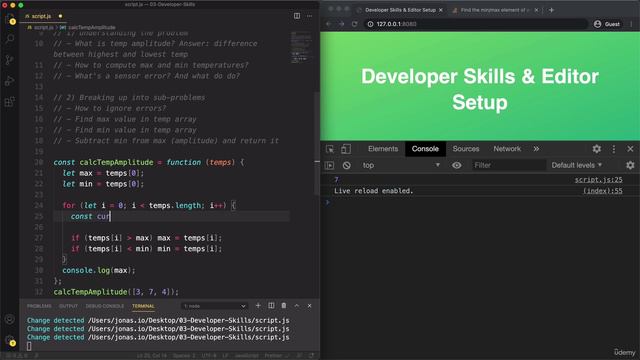Click script.js in the breadcrumb
This screenshot has height=360, width=640.
click(x=43, y=27)
